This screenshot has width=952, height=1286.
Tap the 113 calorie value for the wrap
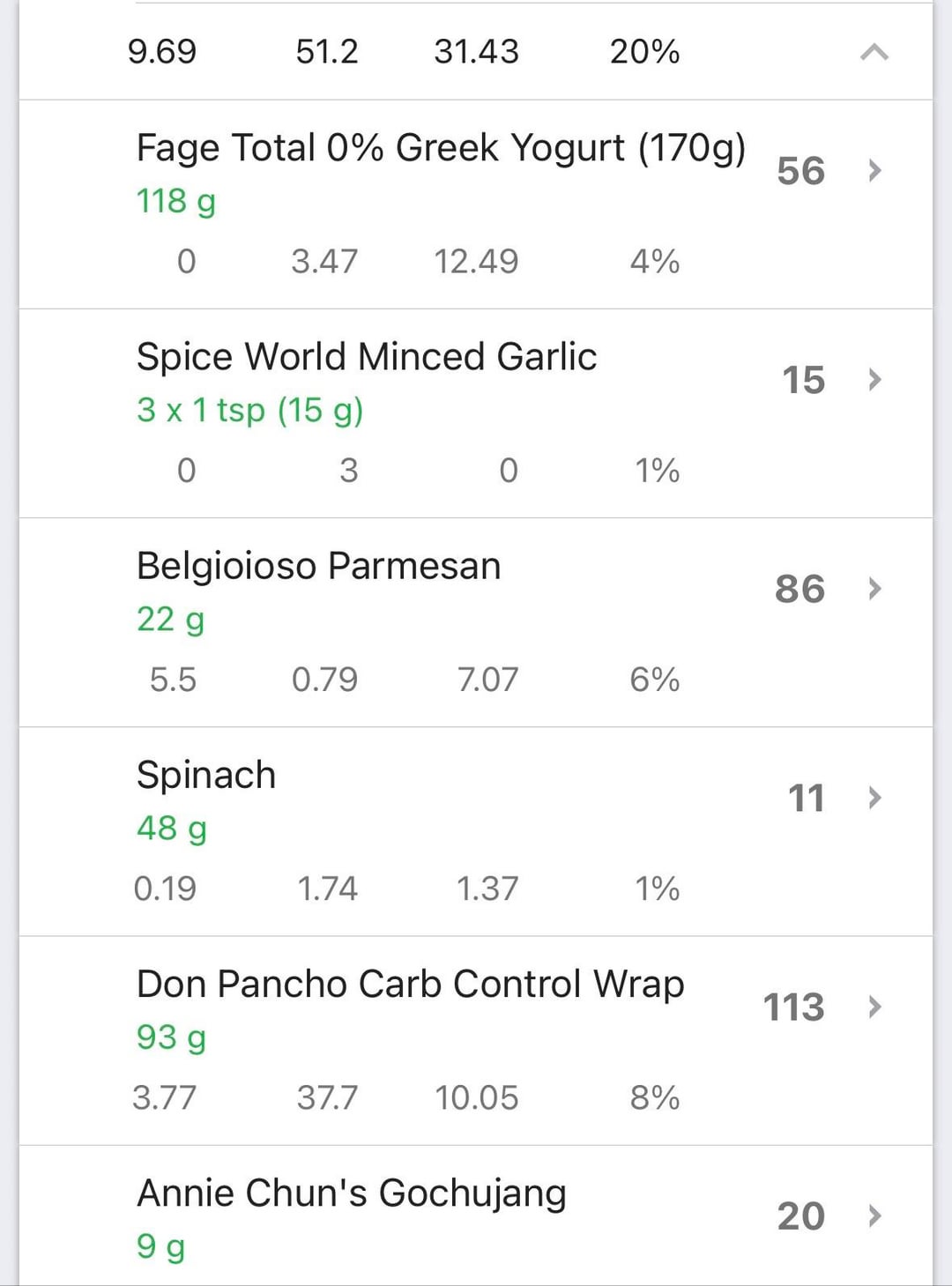[x=793, y=1007]
